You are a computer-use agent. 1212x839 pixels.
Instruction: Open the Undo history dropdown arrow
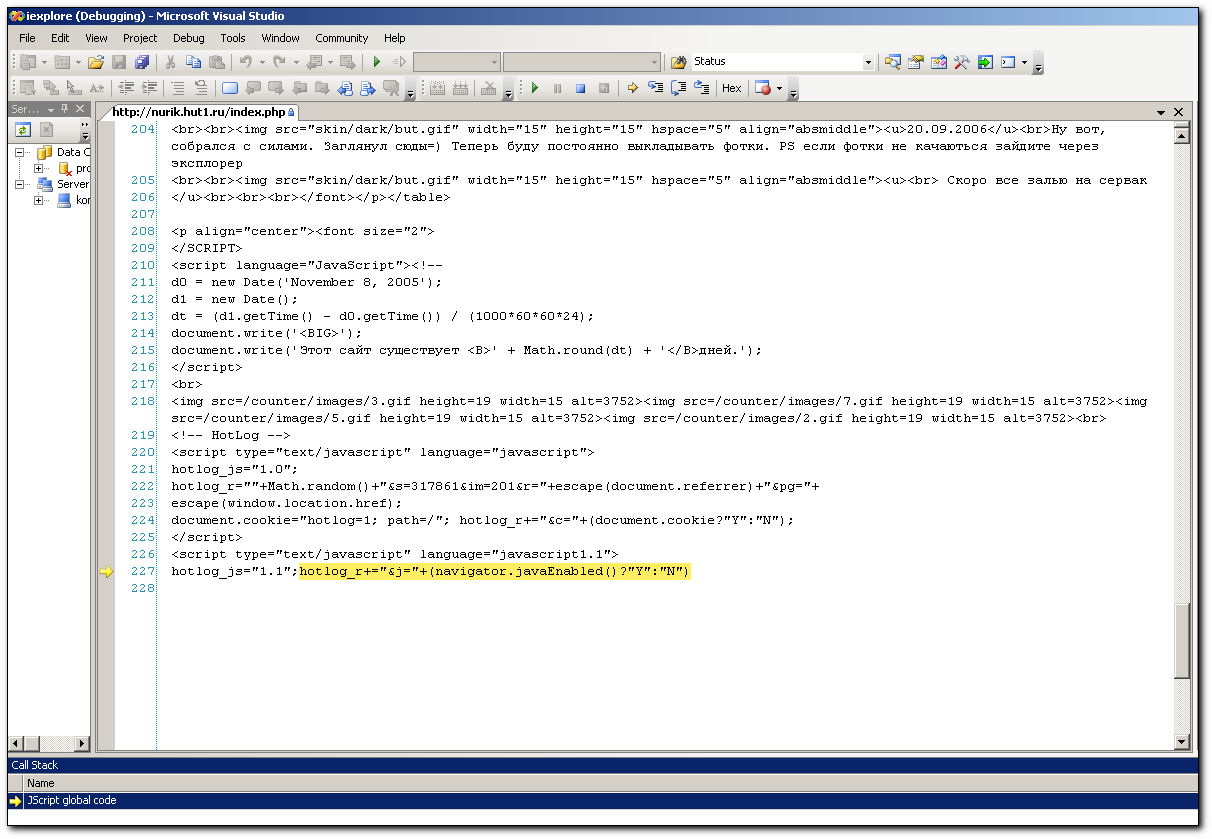coord(261,62)
